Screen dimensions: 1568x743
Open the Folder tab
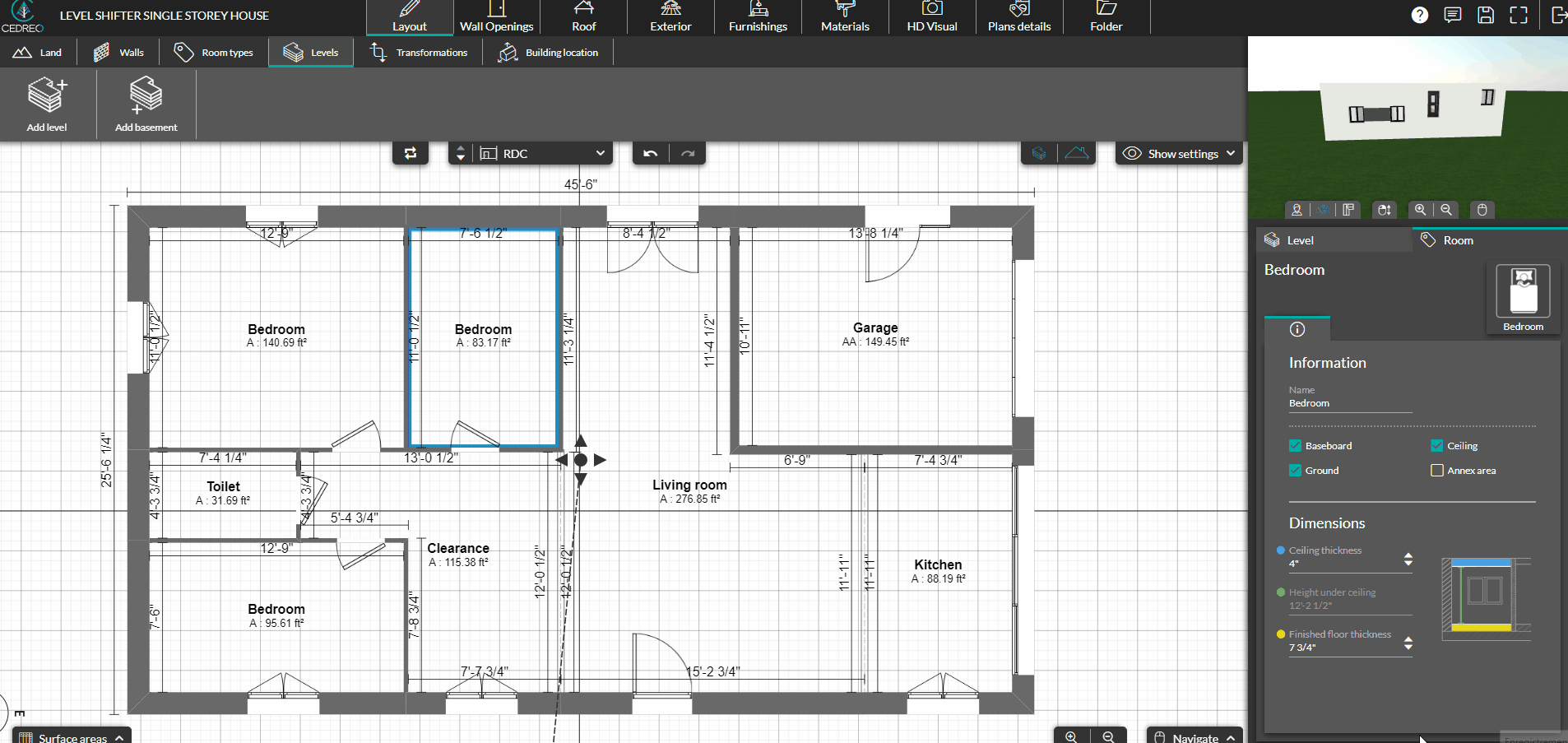click(1106, 17)
